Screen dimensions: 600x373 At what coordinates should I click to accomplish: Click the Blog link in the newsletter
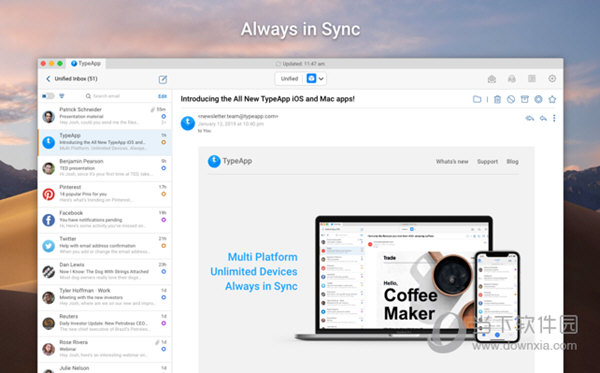(x=512, y=162)
